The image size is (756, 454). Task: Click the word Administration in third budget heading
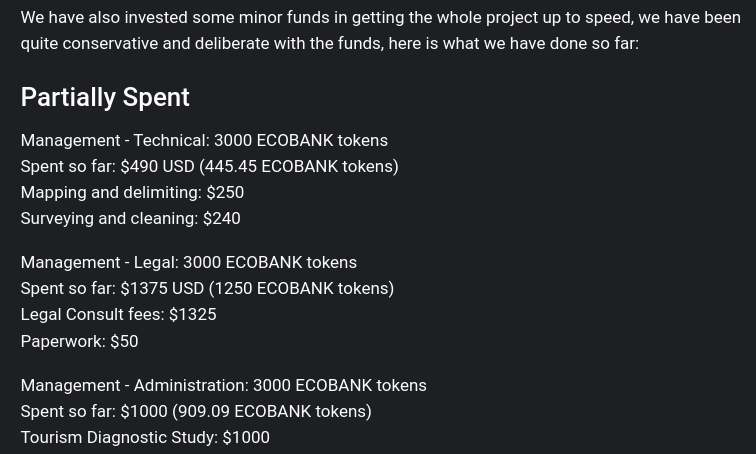(x=191, y=386)
